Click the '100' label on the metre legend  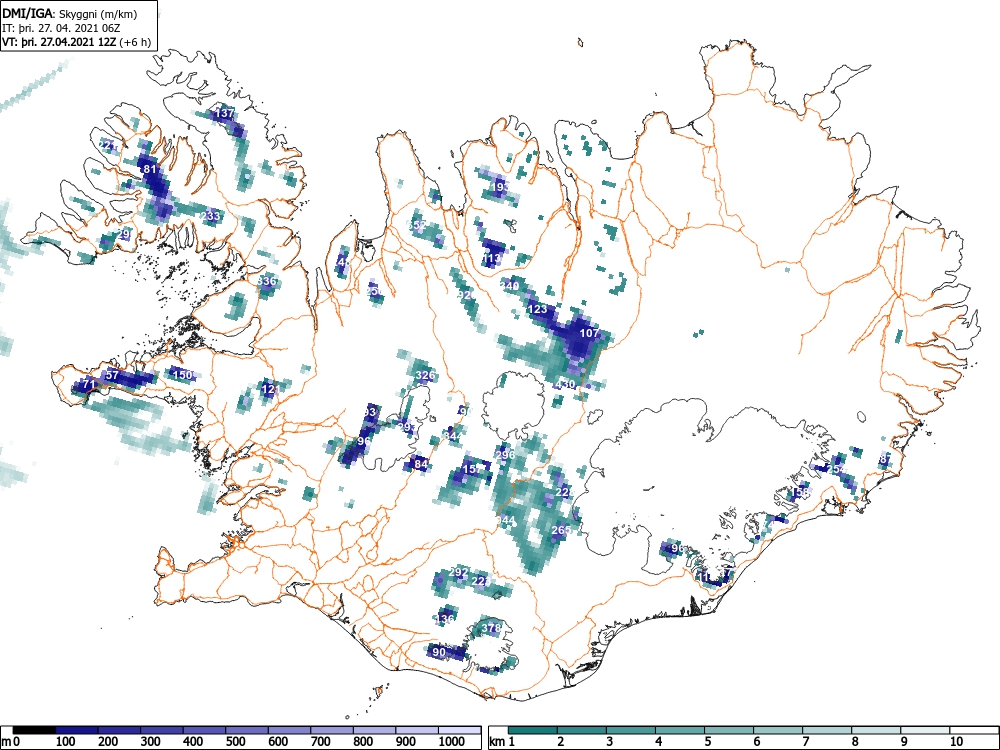66,741
